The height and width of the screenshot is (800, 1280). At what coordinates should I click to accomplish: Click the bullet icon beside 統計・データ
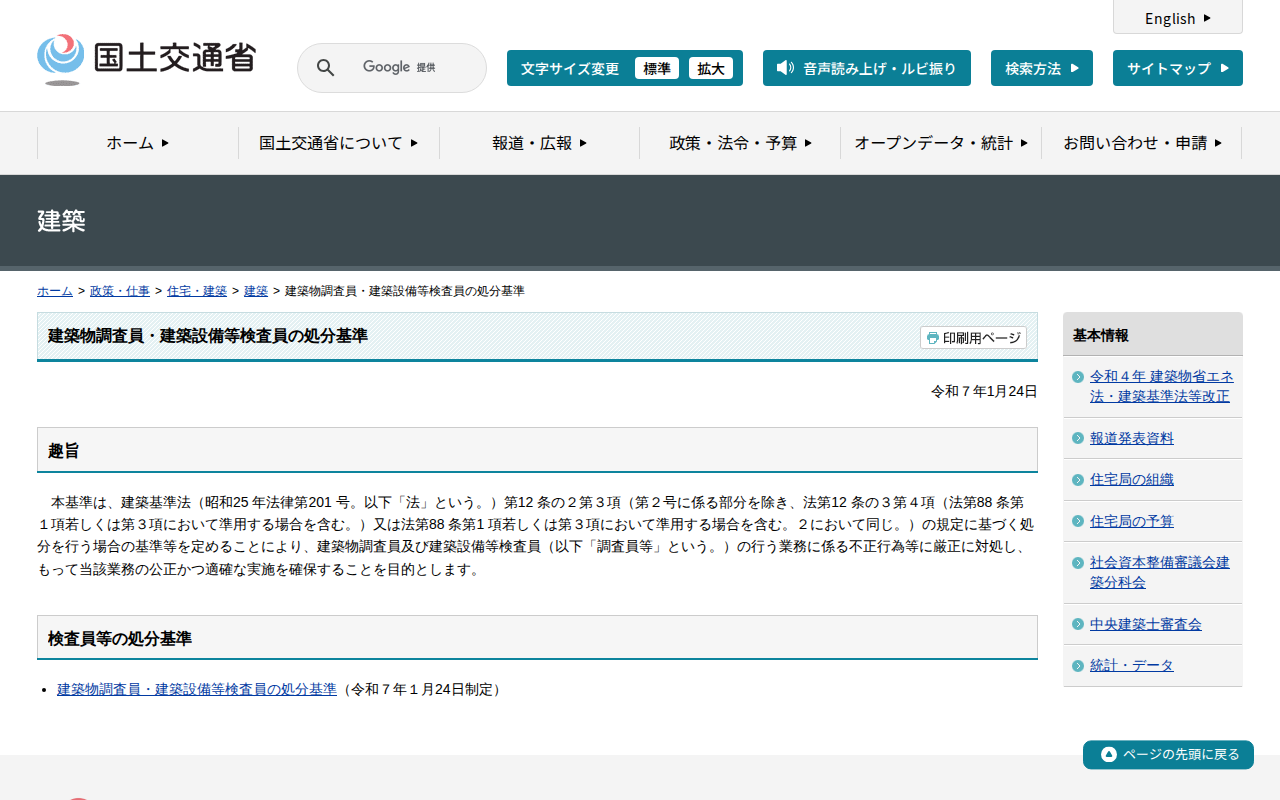coord(1078,666)
